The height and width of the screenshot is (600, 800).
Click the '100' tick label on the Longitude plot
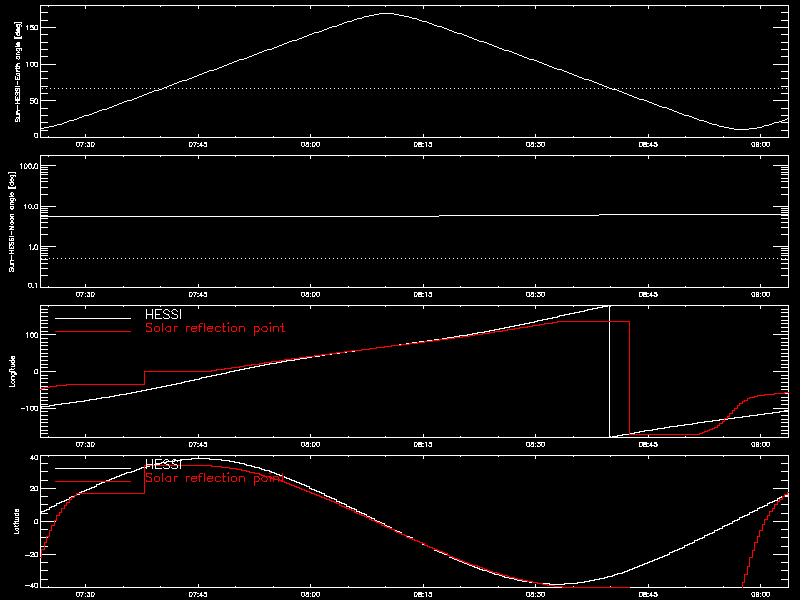pyautogui.click(x=32, y=335)
